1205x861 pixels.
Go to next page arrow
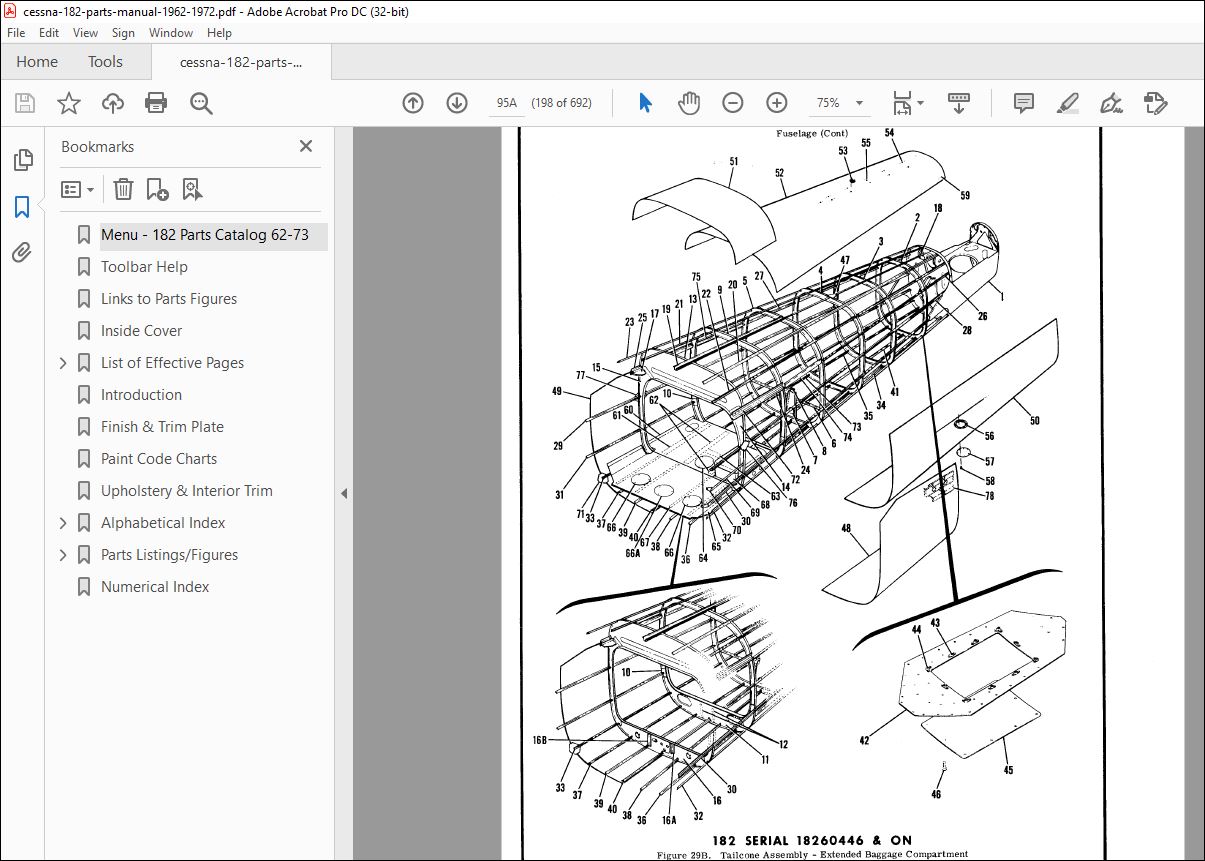pyautogui.click(x=457, y=103)
